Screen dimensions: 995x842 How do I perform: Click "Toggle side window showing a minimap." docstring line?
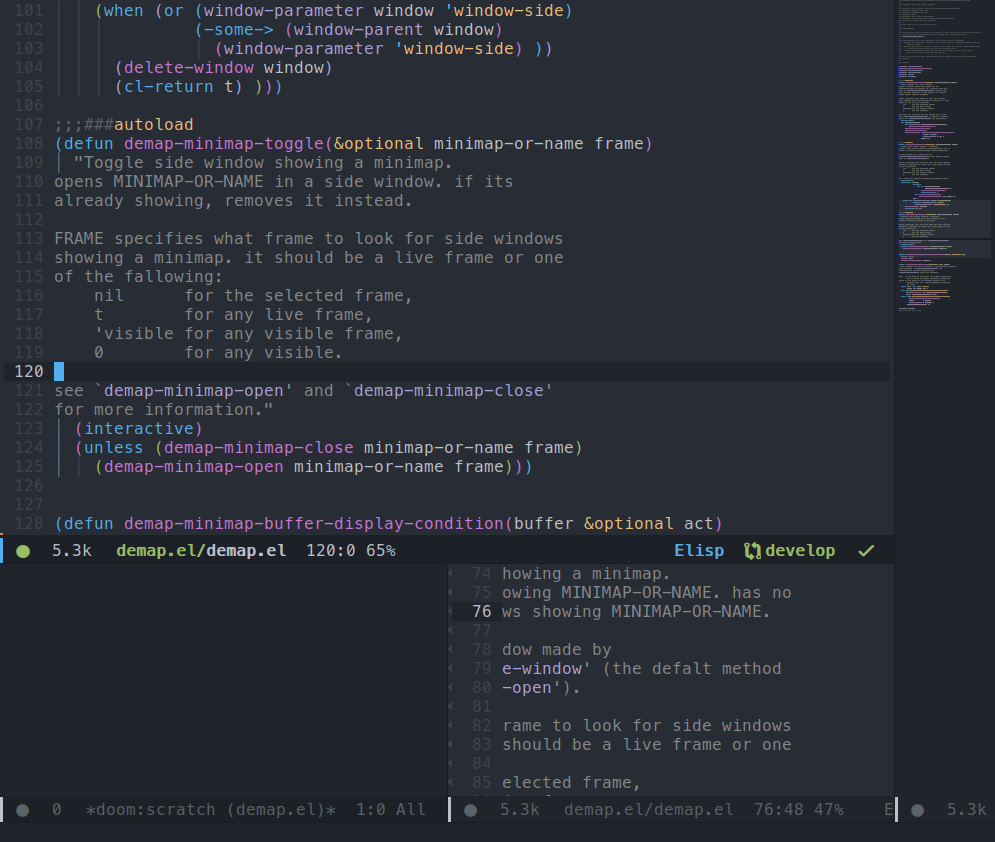pos(263,163)
